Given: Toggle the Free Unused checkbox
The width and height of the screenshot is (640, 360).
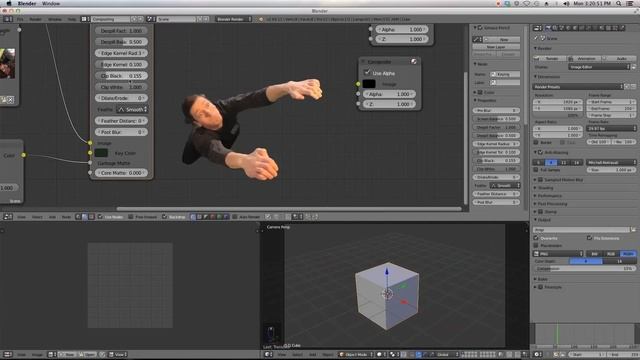Looking at the screenshot, I should click(x=131, y=217).
